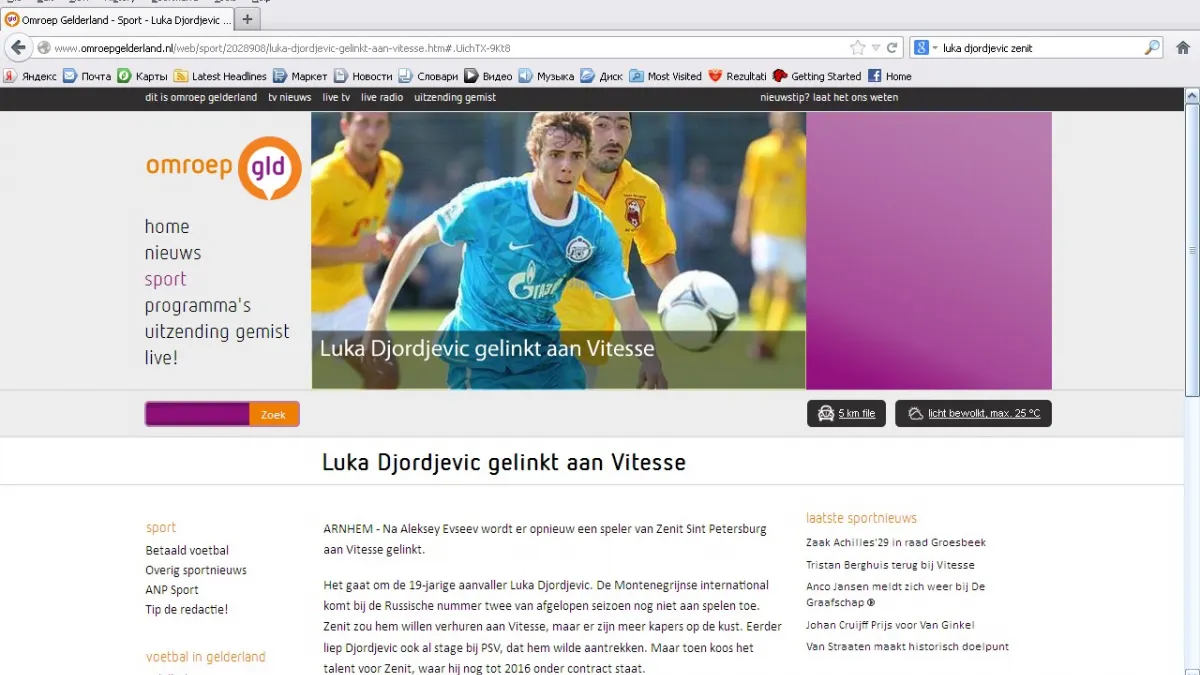The height and width of the screenshot is (675, 1200).
Task: Open the Rezultati bookmark
Action: [x=737, y=76]
